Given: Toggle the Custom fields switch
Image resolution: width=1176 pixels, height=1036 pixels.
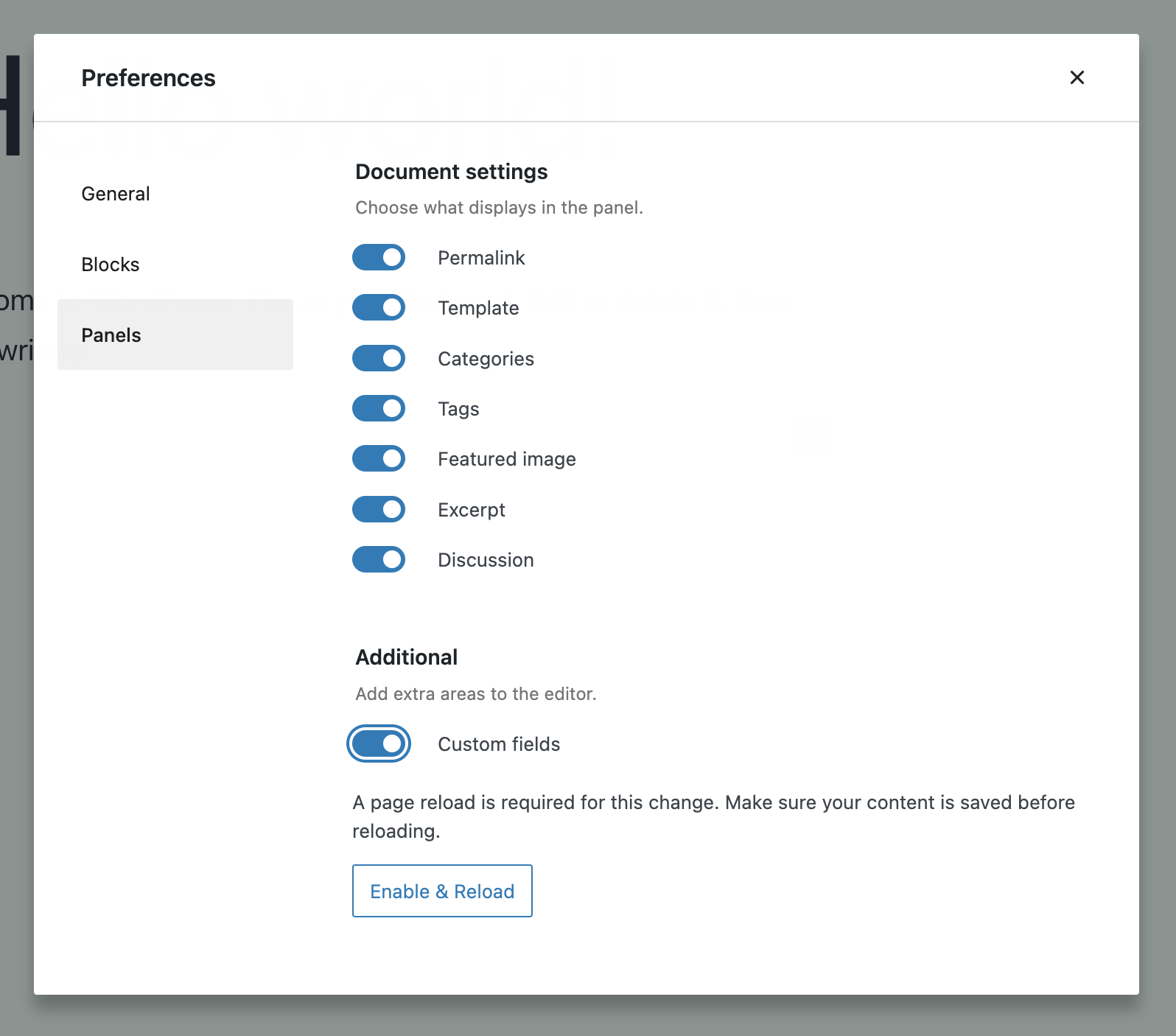Looking at the screenshot, I should click(x=379, y=744).
